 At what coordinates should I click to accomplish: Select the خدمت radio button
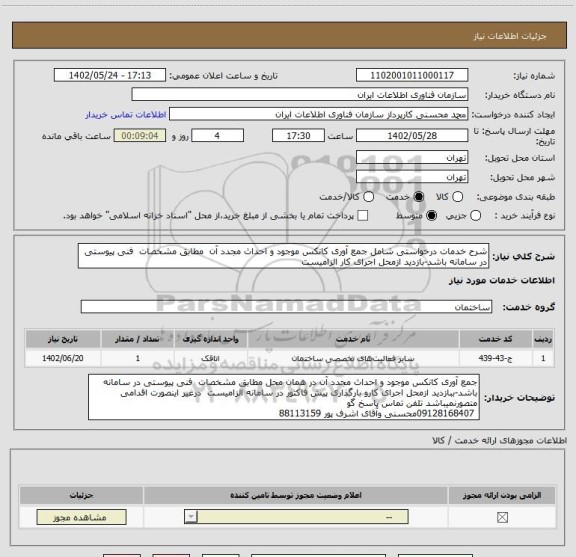point(418,197)
